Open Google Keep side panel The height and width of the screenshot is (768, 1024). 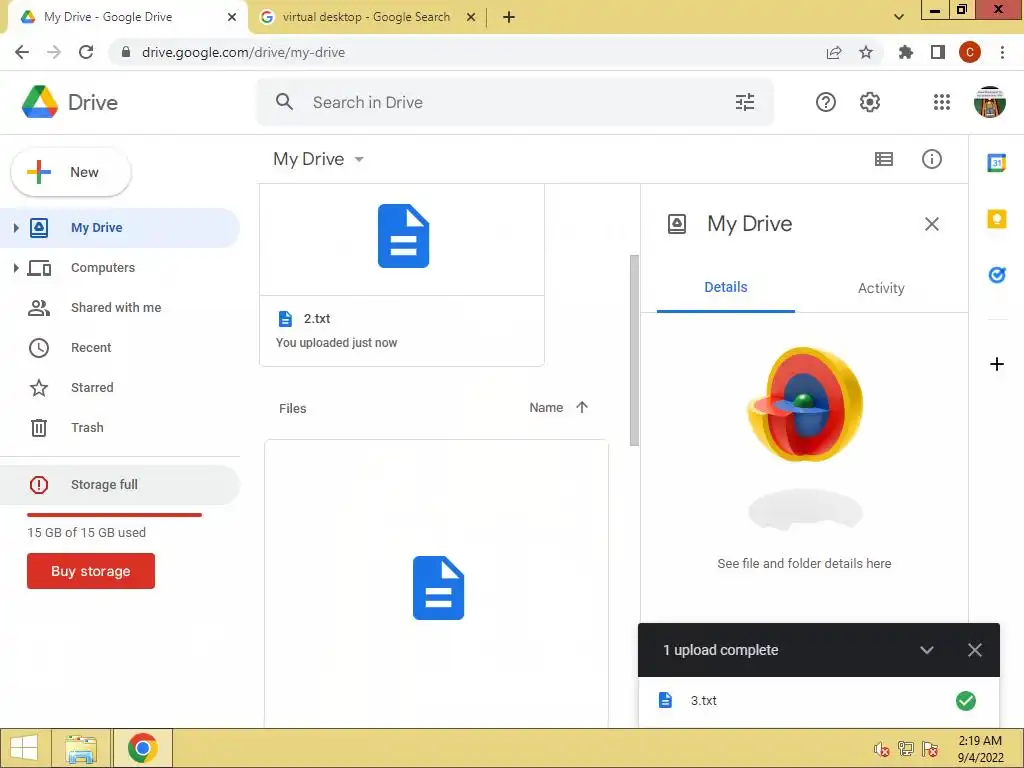tap(997, 218)
